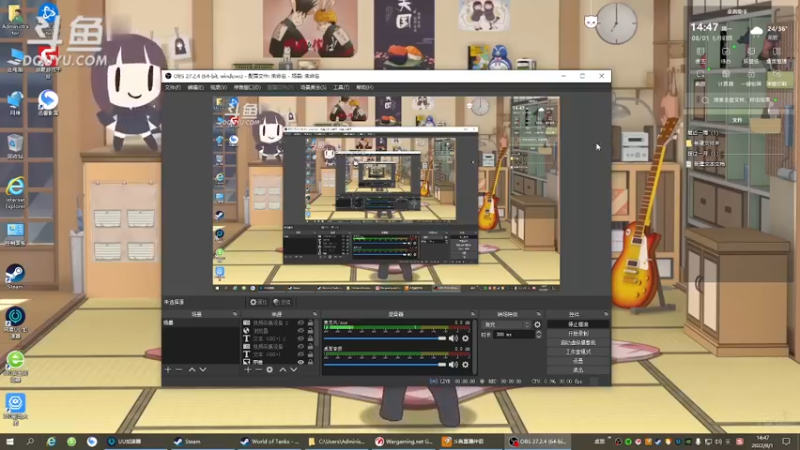Screen dimensions: 800x450
Task: Open the 视图(V) menu in OBS
Action: tap(218, 87)
